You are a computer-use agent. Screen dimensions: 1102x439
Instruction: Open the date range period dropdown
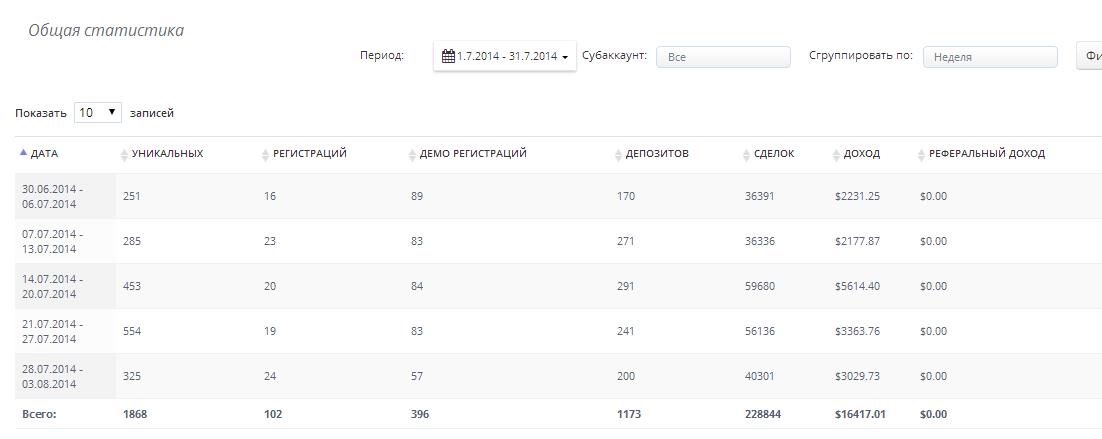tap(505, 57)
